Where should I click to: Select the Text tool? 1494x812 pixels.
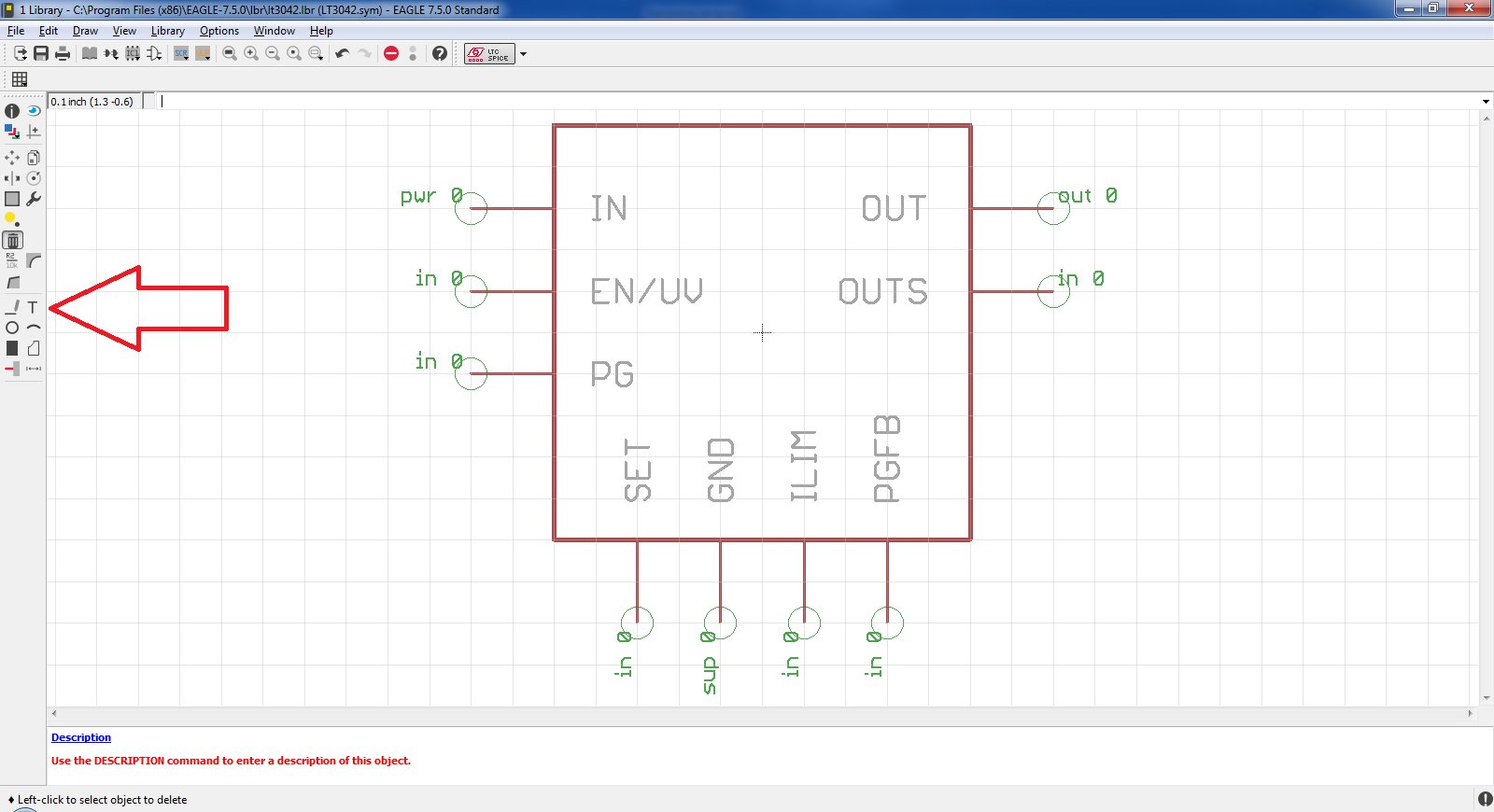pyautogui.click(x=34, y=307)
